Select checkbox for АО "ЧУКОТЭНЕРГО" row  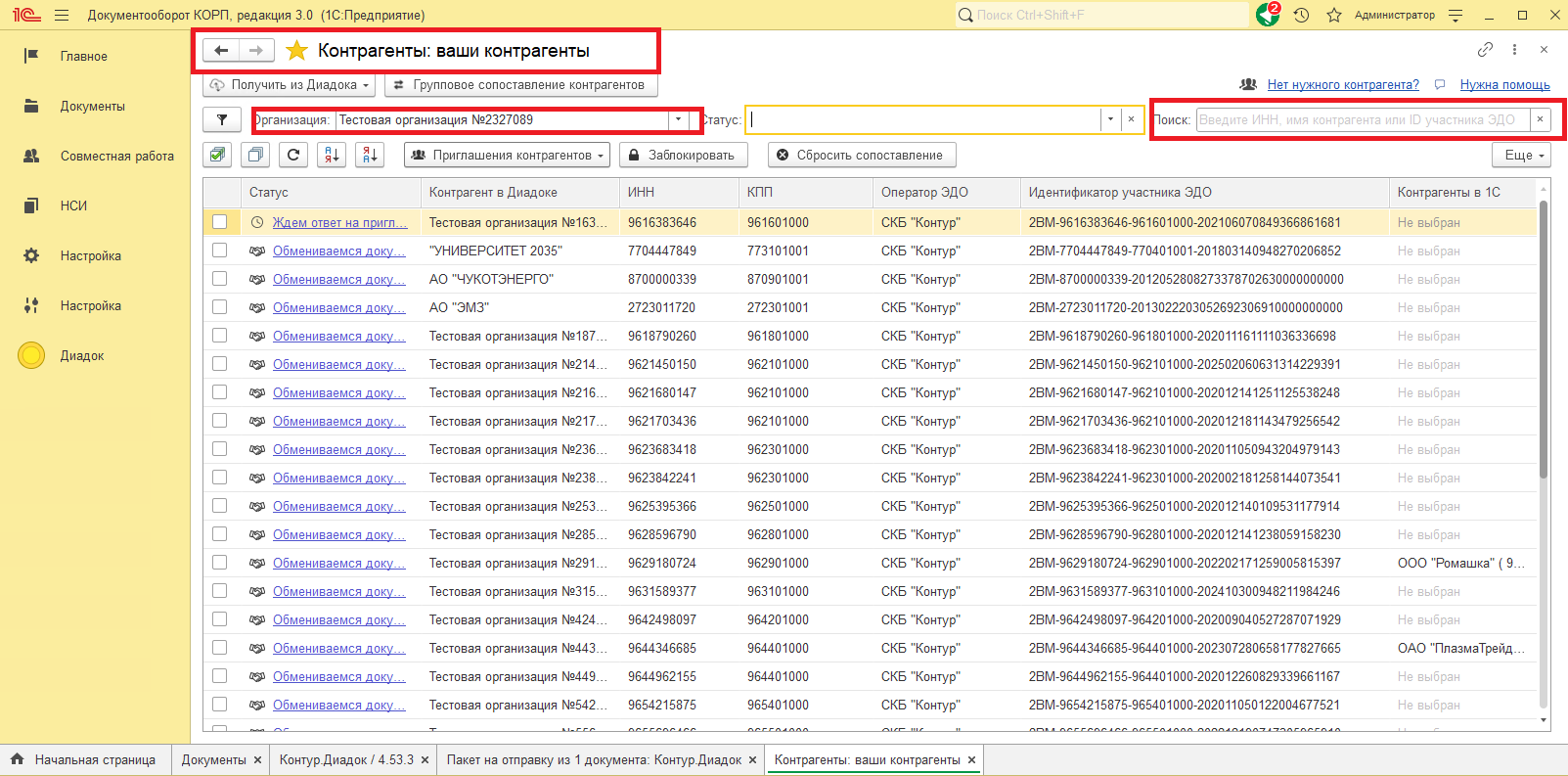(x=219, y=279)
